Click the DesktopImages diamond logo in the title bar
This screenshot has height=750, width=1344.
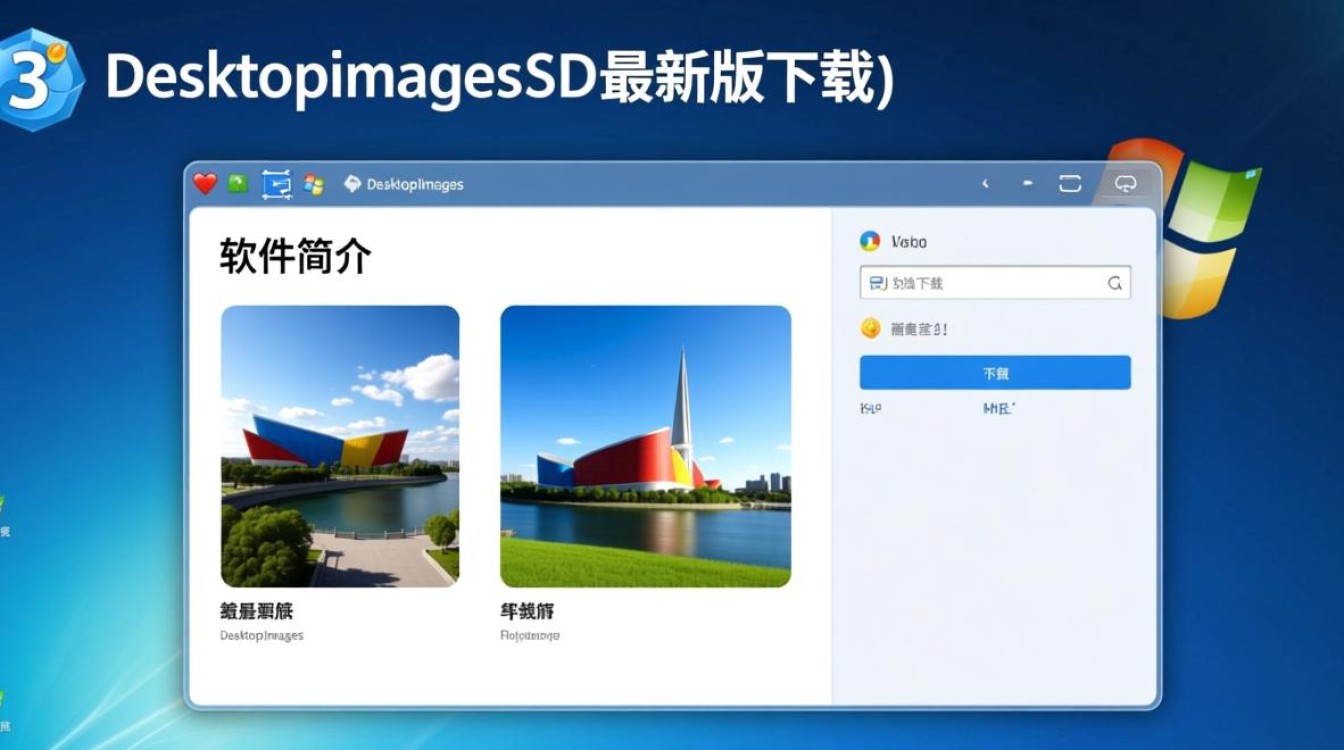(352, 183)
